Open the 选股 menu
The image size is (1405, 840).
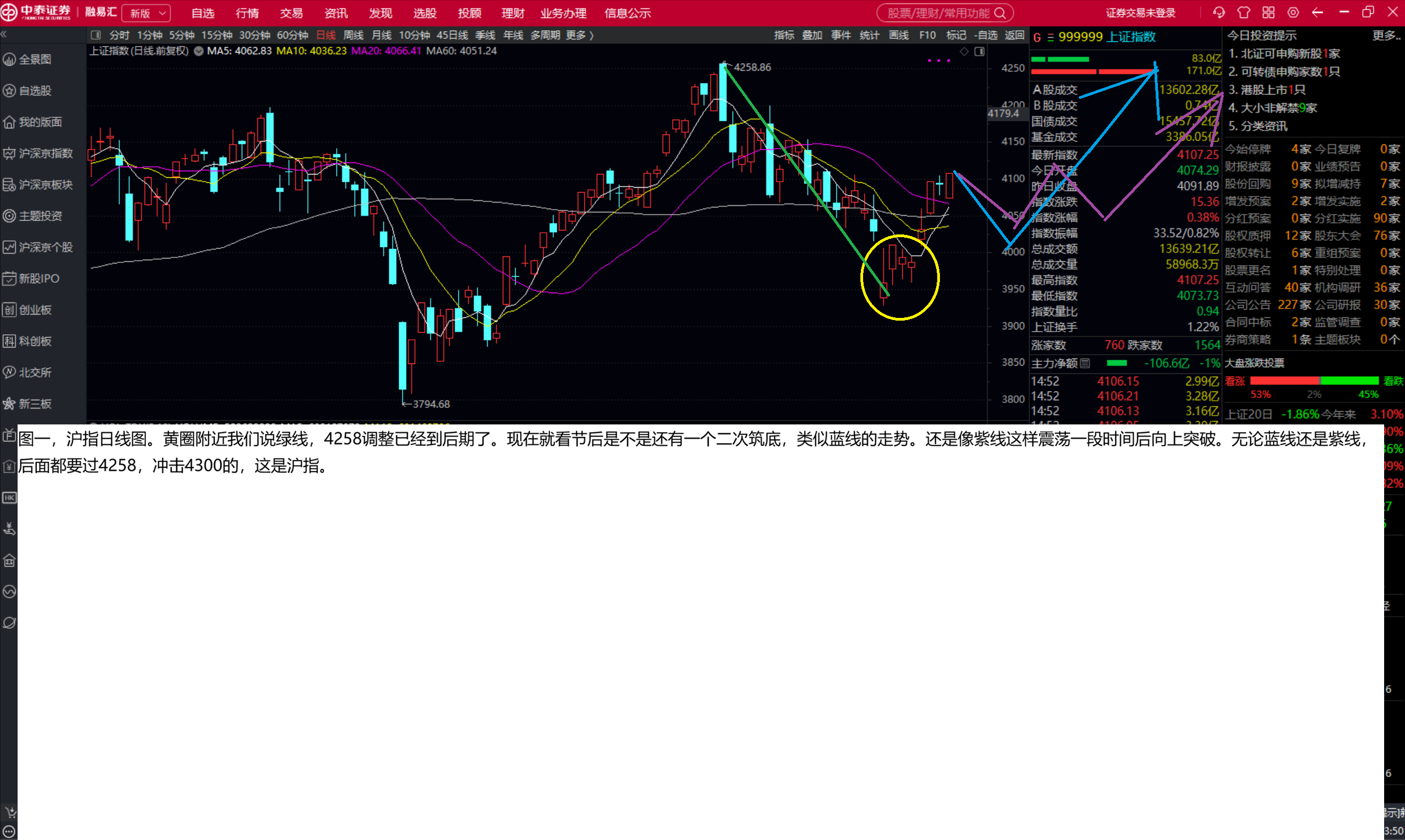click(x=424, y=13)
